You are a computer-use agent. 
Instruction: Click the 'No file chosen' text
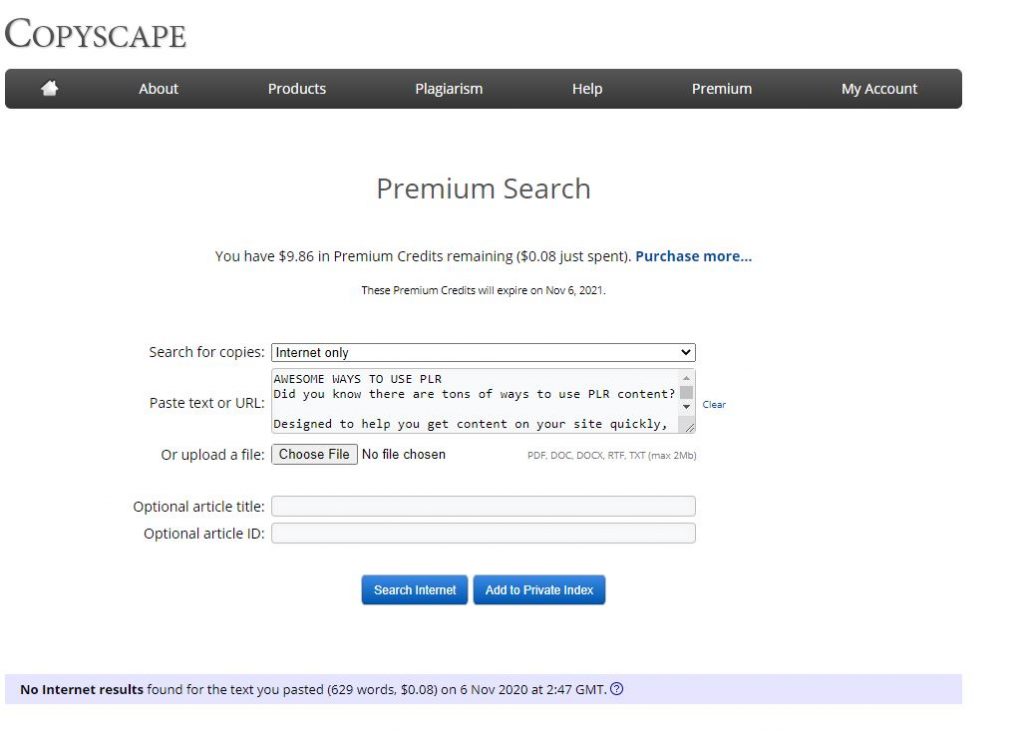(x=404, y=454)
